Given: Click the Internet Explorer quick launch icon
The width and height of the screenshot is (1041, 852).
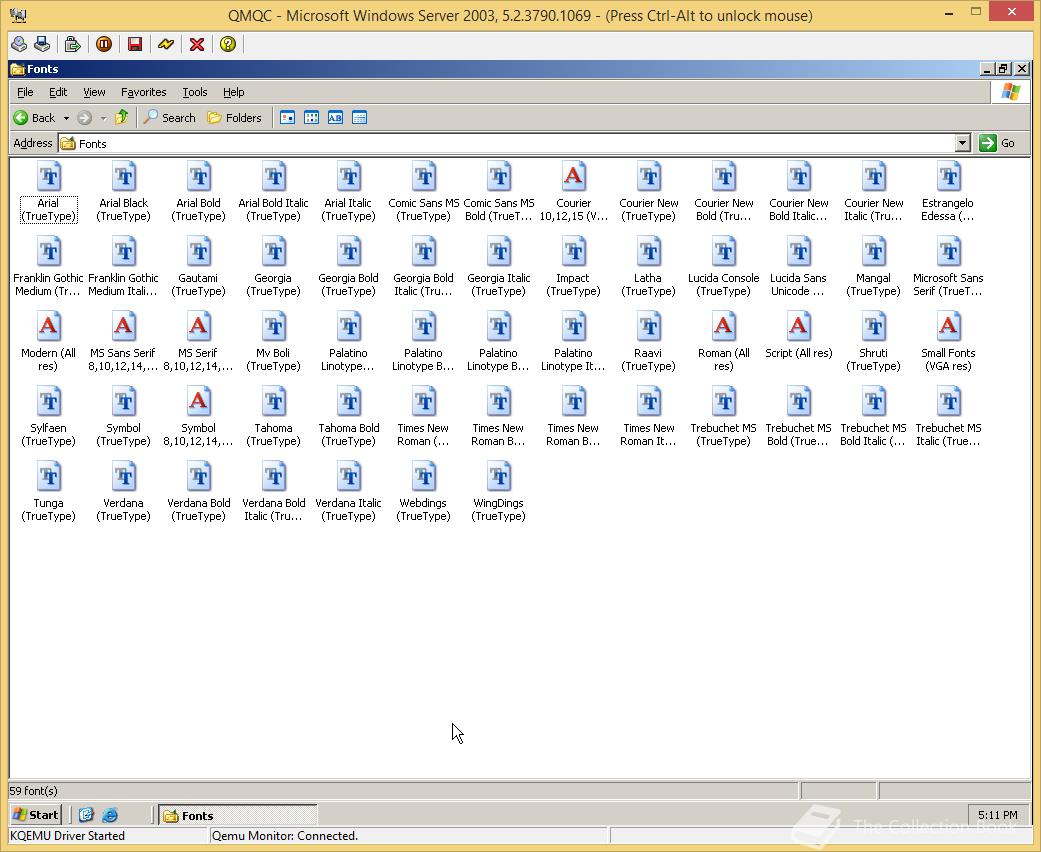Looking at the screenshot, I should [110, 815].
